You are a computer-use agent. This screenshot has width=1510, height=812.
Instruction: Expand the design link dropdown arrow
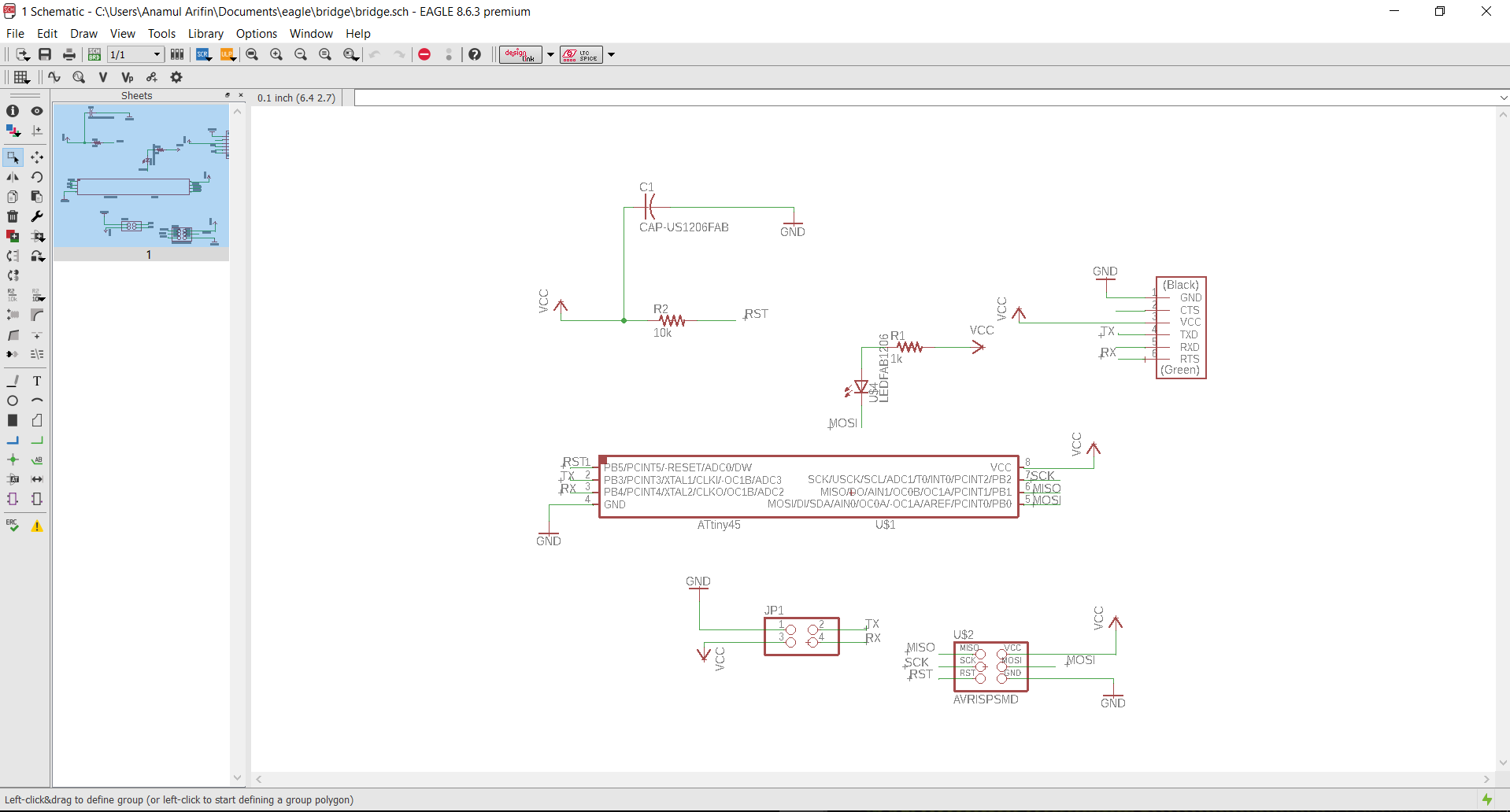point(550,54)
